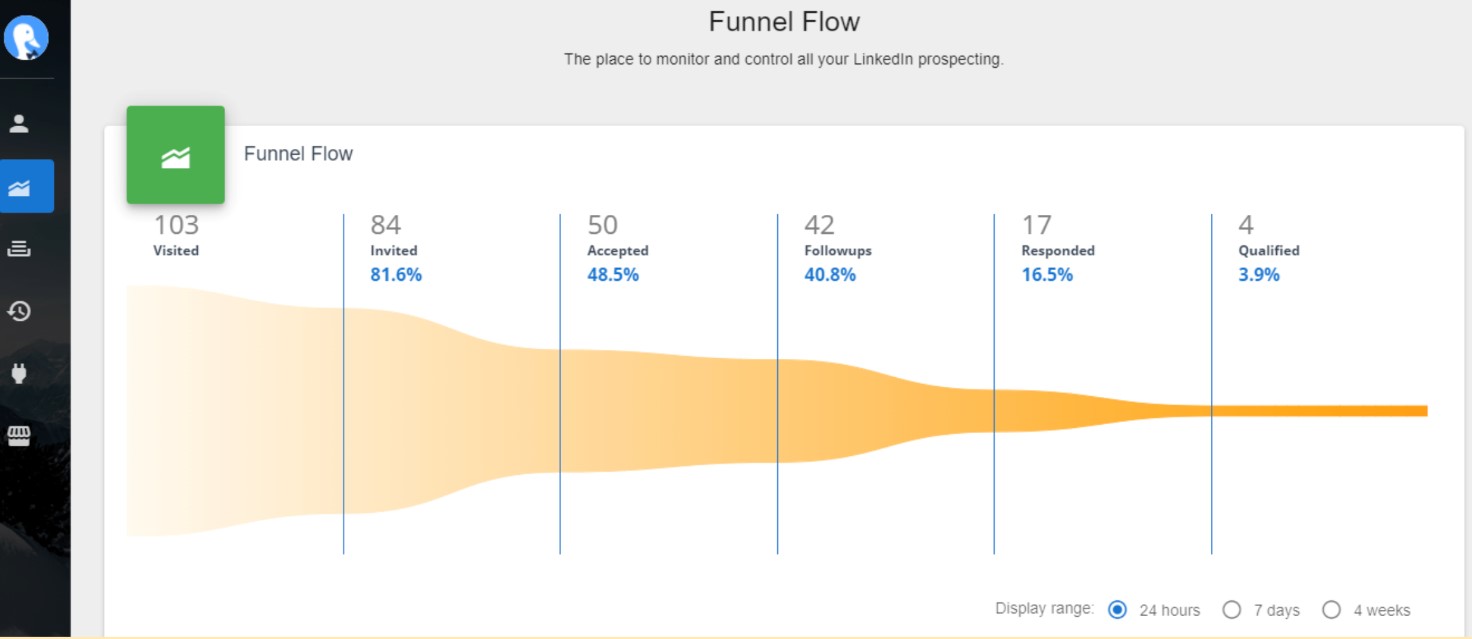Click the green Funnel Flow chart badge
The image size is (1472, 639).
coord(176,155)
